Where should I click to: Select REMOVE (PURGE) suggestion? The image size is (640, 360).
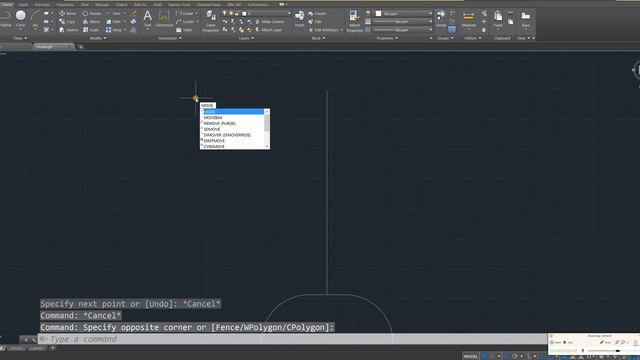233,123
